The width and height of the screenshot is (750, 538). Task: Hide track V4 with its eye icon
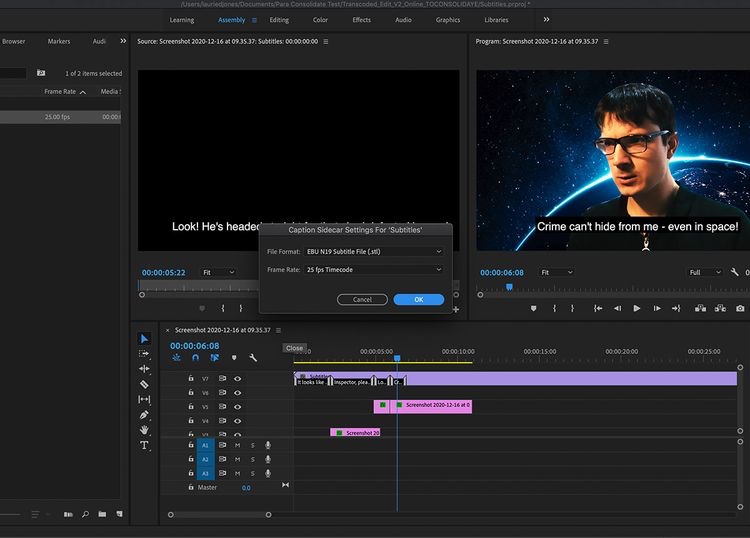click(237, 421)
